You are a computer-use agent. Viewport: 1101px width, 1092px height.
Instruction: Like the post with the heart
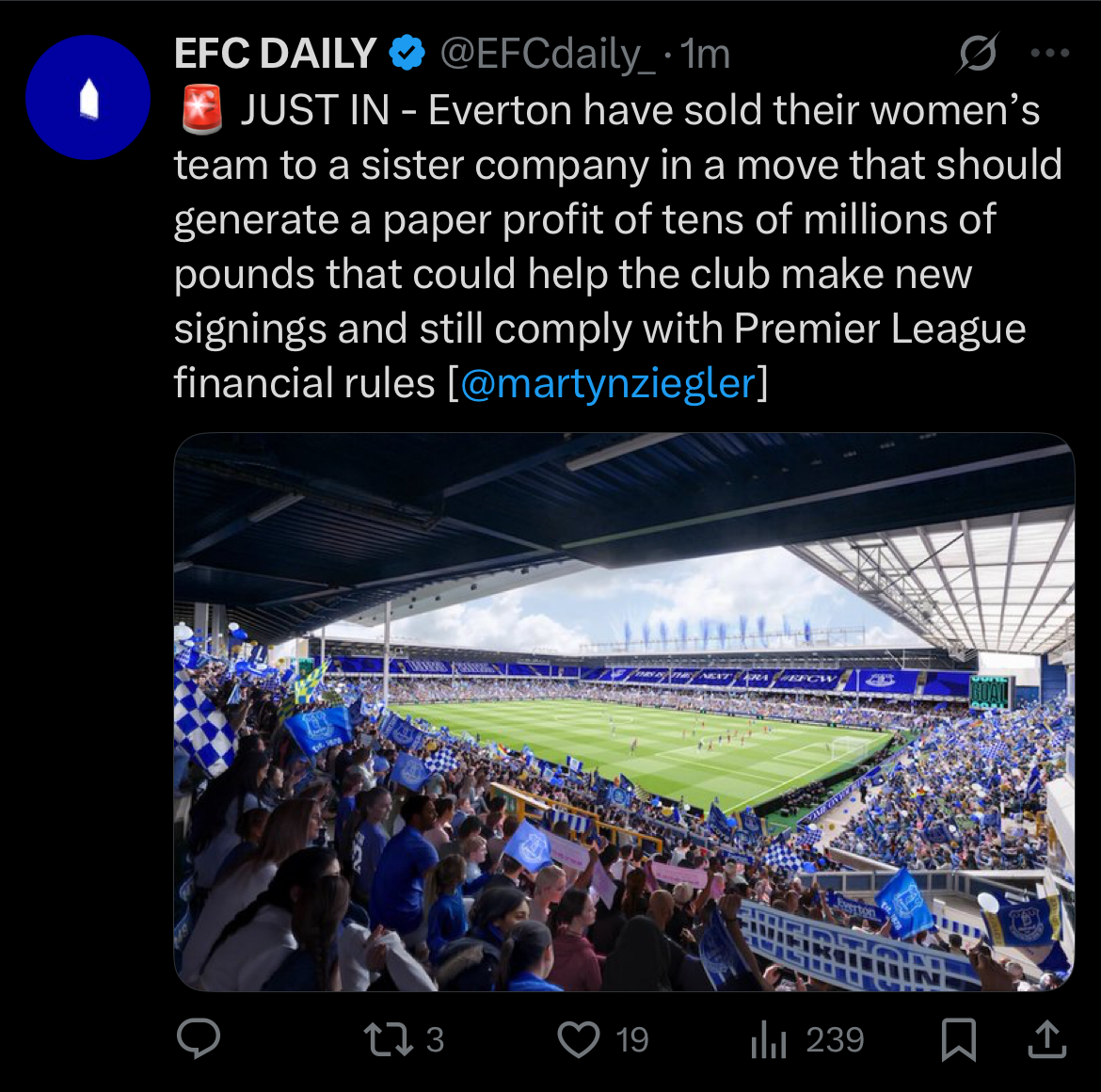(x=579, y=1040)
